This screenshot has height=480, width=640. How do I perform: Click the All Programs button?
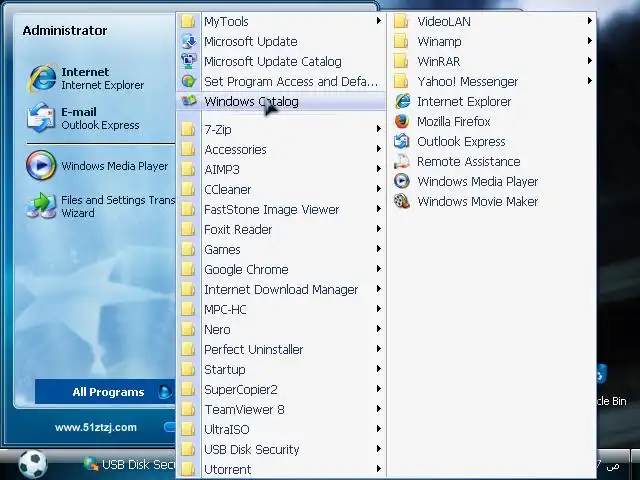105,392
